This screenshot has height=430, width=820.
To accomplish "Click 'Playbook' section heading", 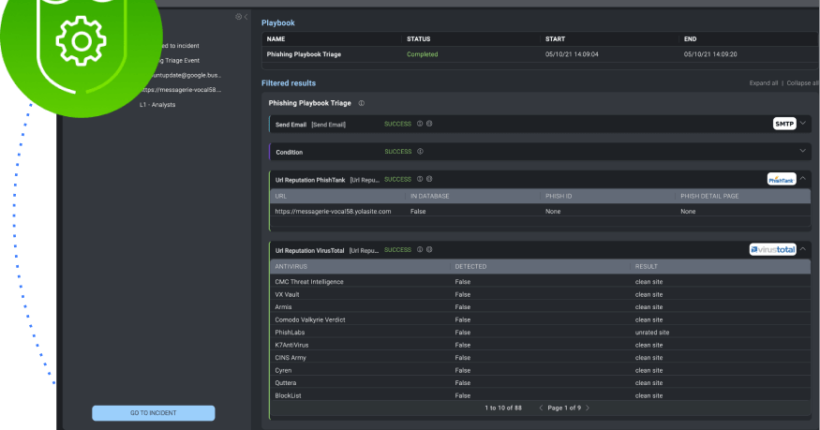I will click(278, 23).
